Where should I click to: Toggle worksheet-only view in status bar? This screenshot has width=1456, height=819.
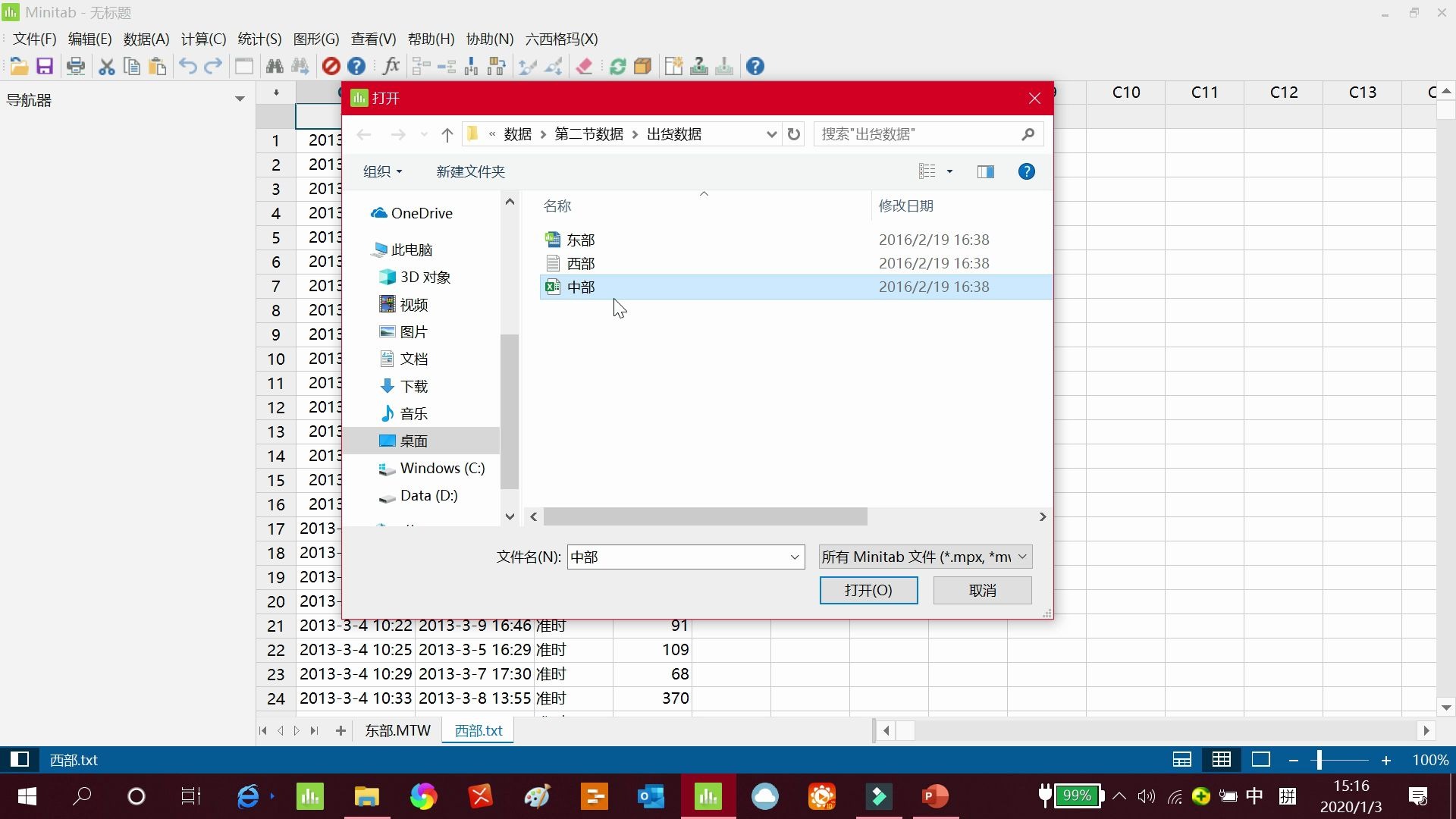coord(1221,759)
